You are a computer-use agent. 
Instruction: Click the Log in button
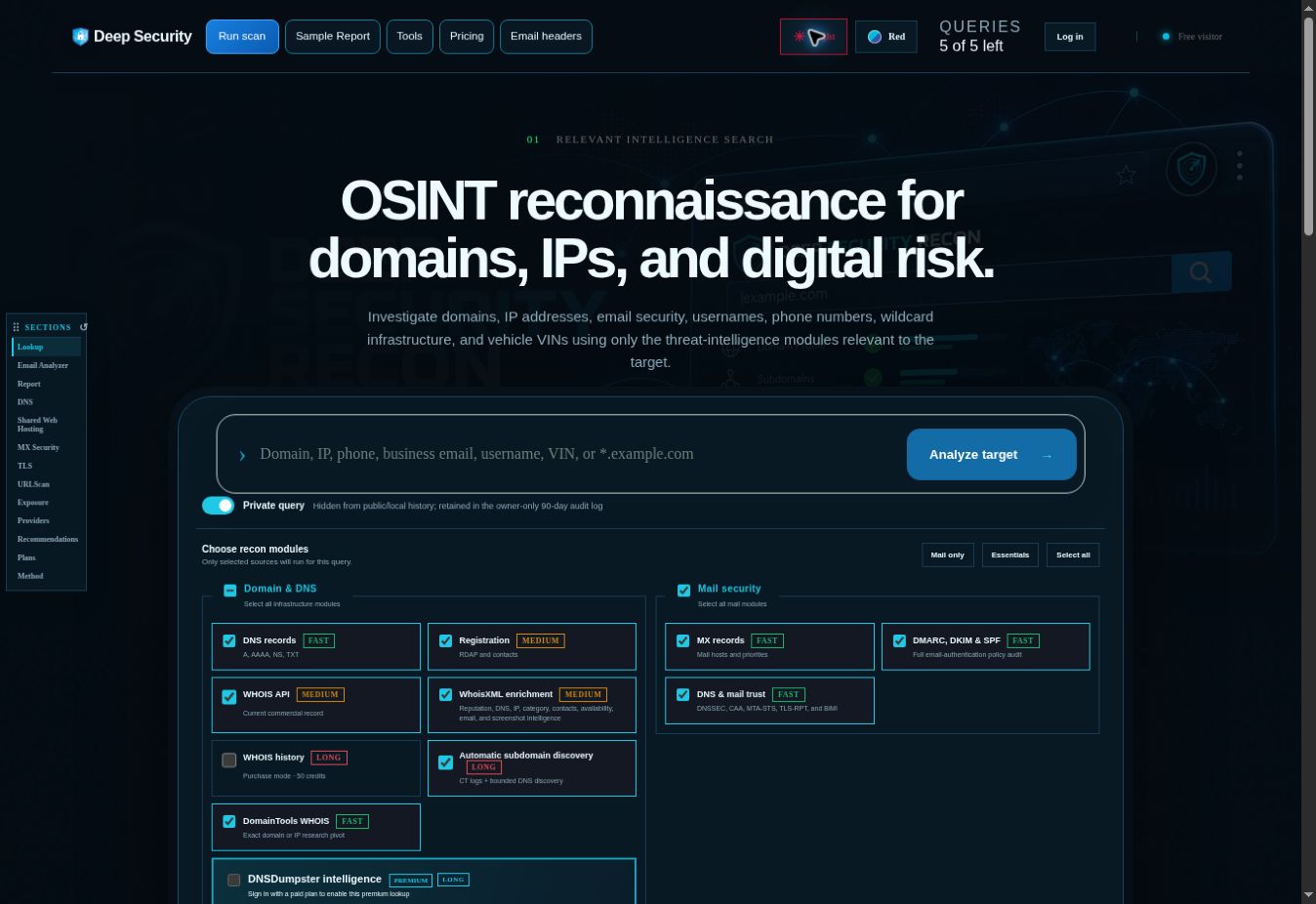click(1070, 37)
